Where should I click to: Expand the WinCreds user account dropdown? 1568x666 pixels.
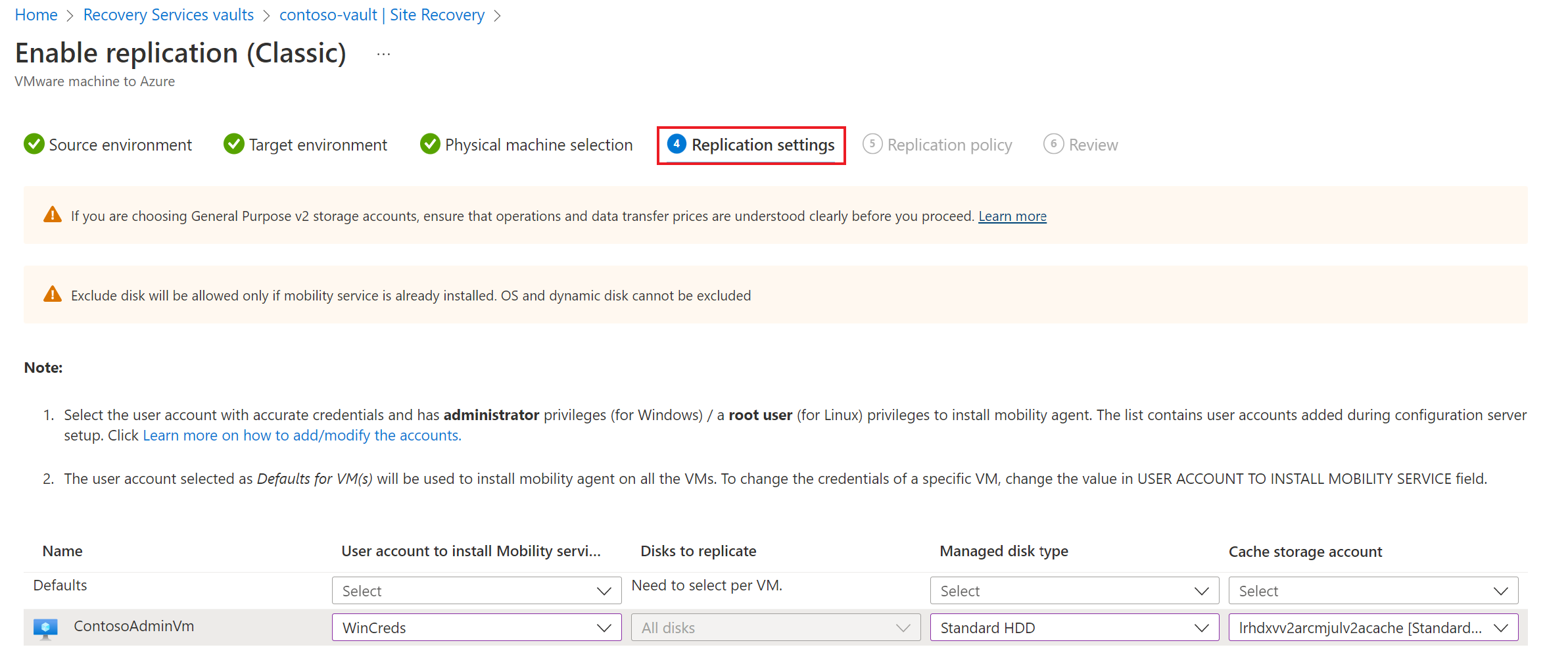click(476, 627)
